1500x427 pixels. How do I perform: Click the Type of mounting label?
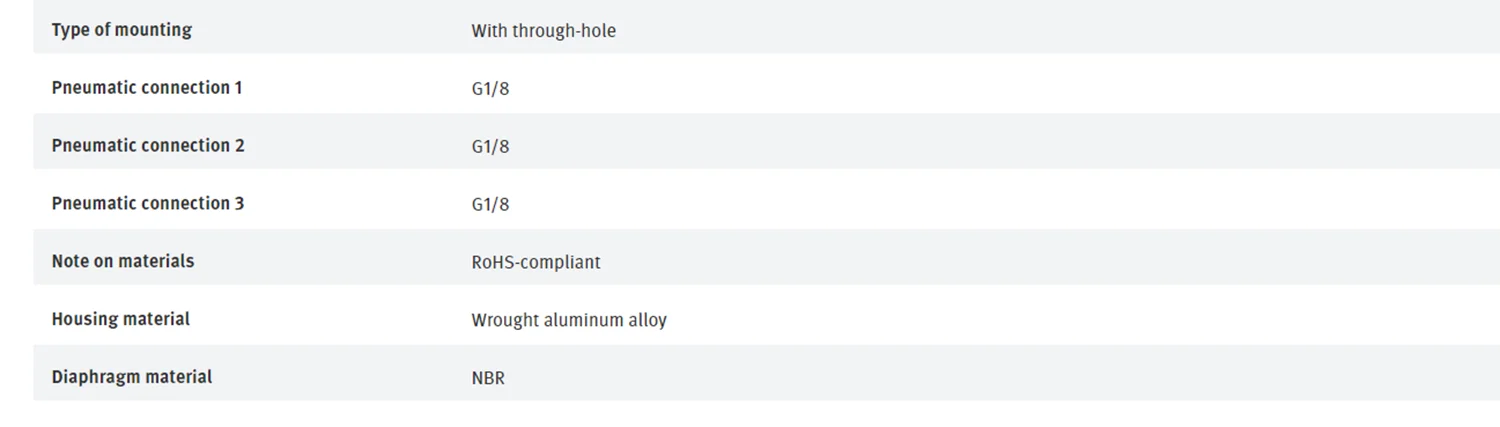pos(121,30)
